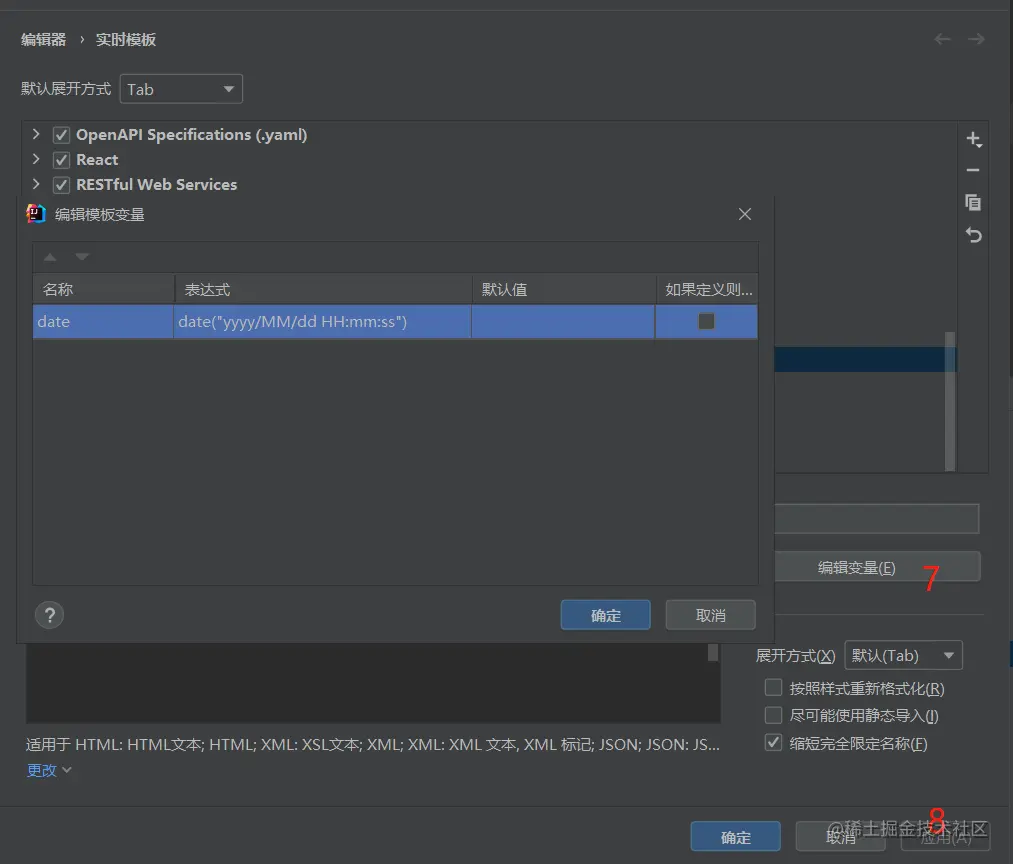Image resolution: width=1013 pixels, height=864 pixels.
Task: Click the date("yyyy/MM/dd HH:mm:ss") expression cell
Action: coord(322,321)
